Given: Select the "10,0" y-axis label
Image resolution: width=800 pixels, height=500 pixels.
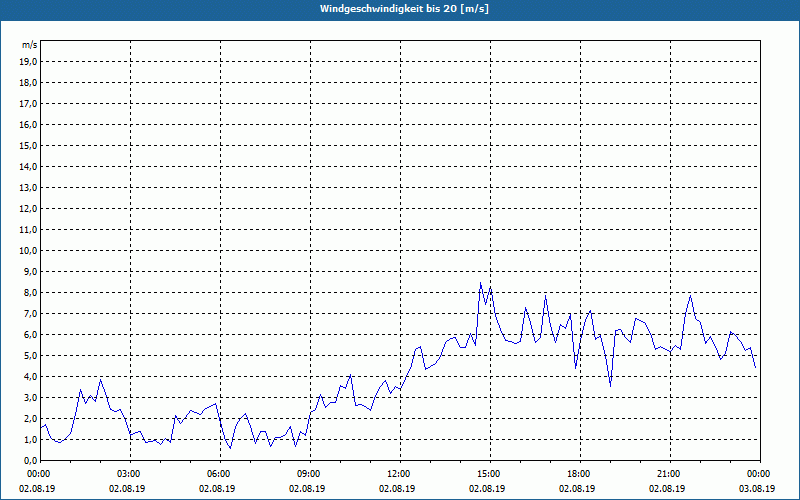Looking at the screenshot, I should coord(29,251).
